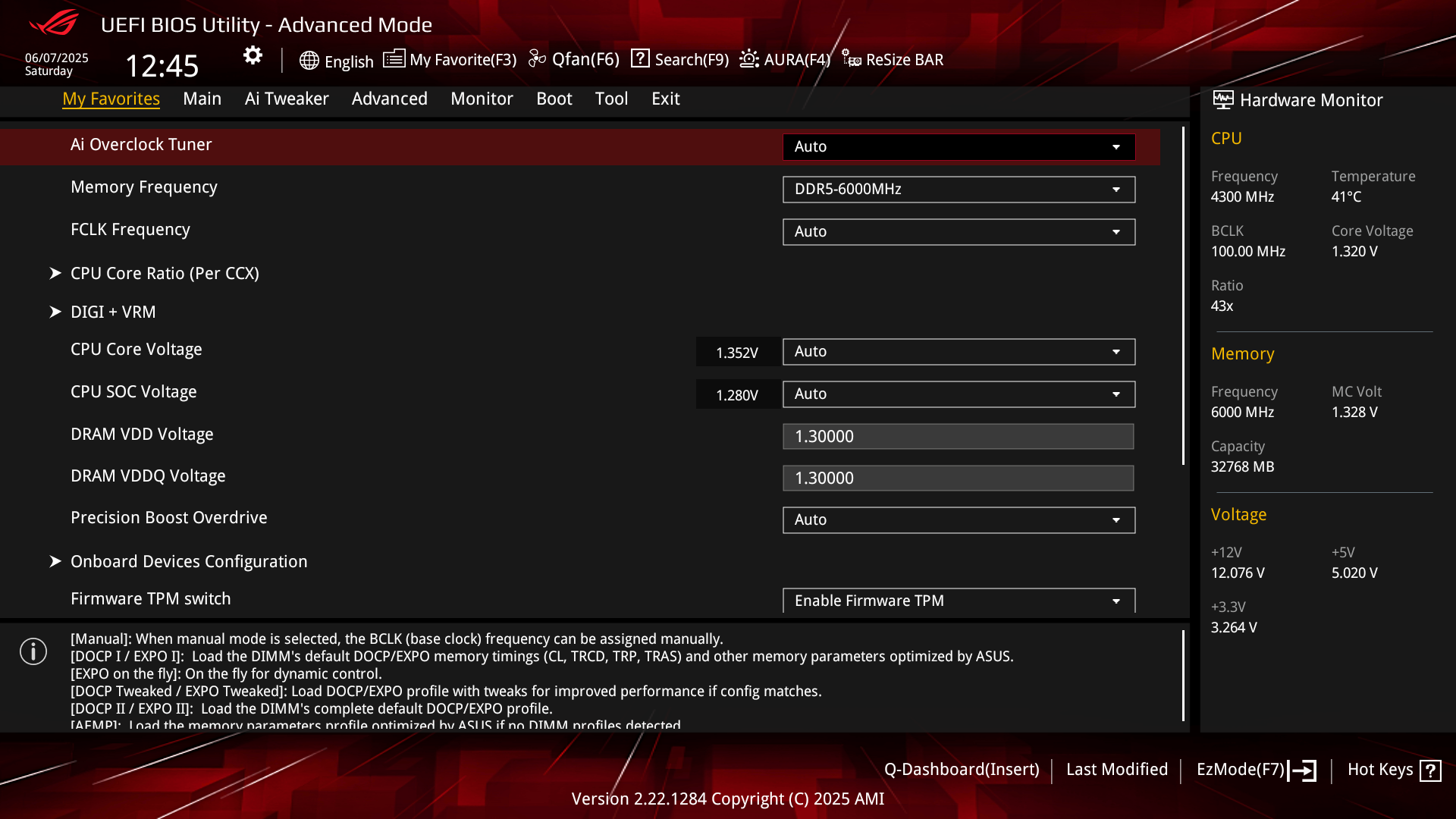Open CPU Core Voltage Auto dropdown

coord(959,351)
